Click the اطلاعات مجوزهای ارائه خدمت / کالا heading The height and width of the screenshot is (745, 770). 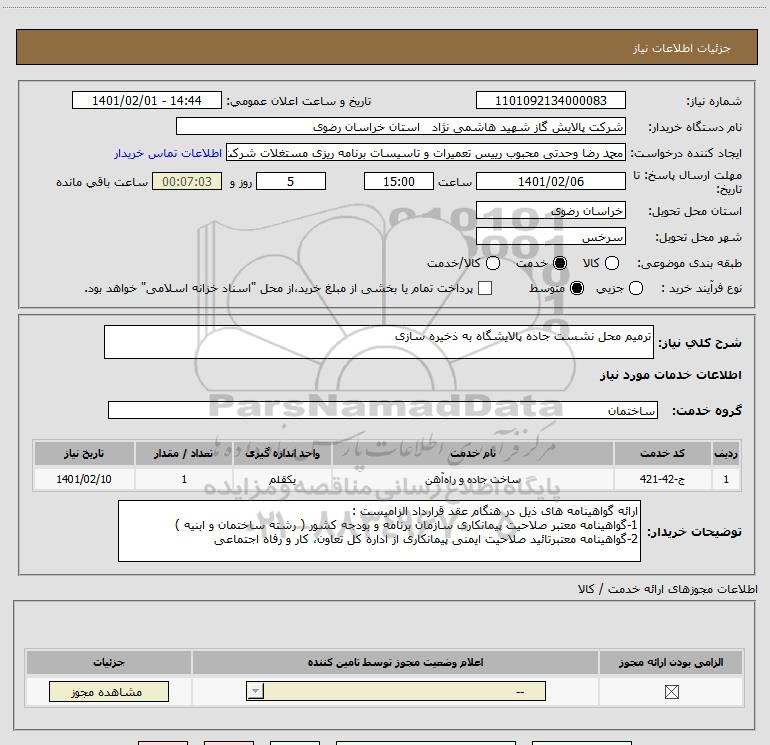pyautogui.click(x=668, y=589)
